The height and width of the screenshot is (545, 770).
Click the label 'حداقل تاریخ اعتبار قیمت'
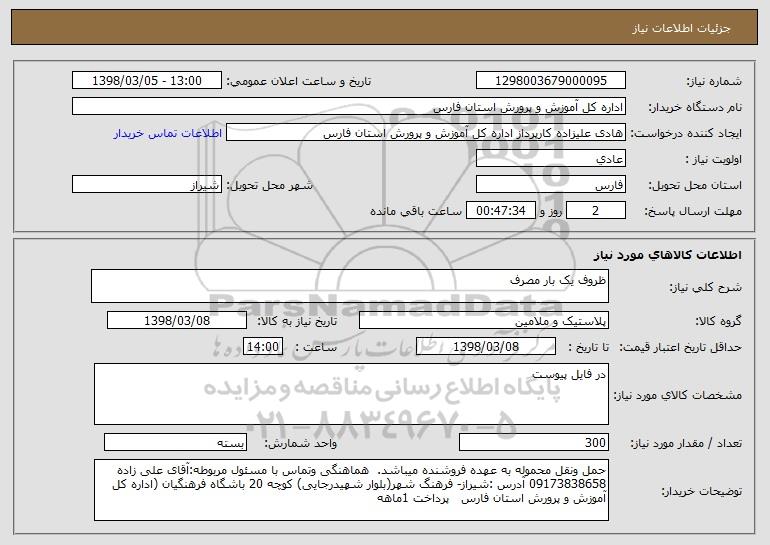680,347
